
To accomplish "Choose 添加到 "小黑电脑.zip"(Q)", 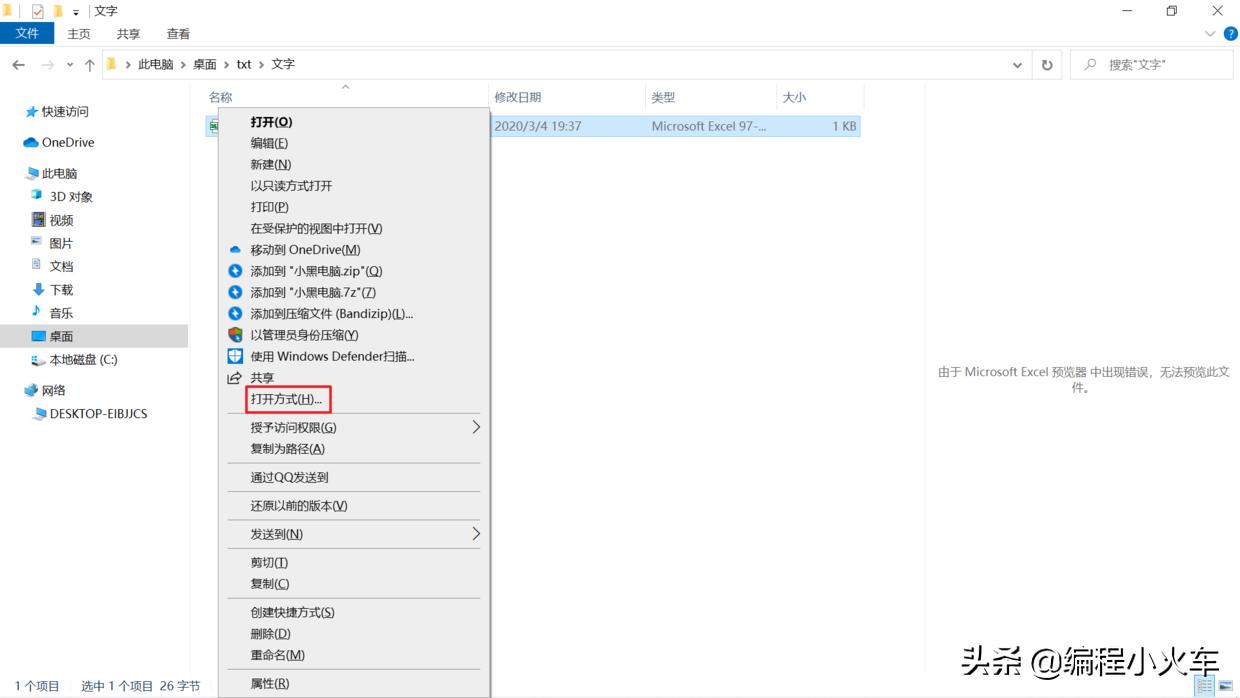I will pyautogui.click(x=354, y=271).
